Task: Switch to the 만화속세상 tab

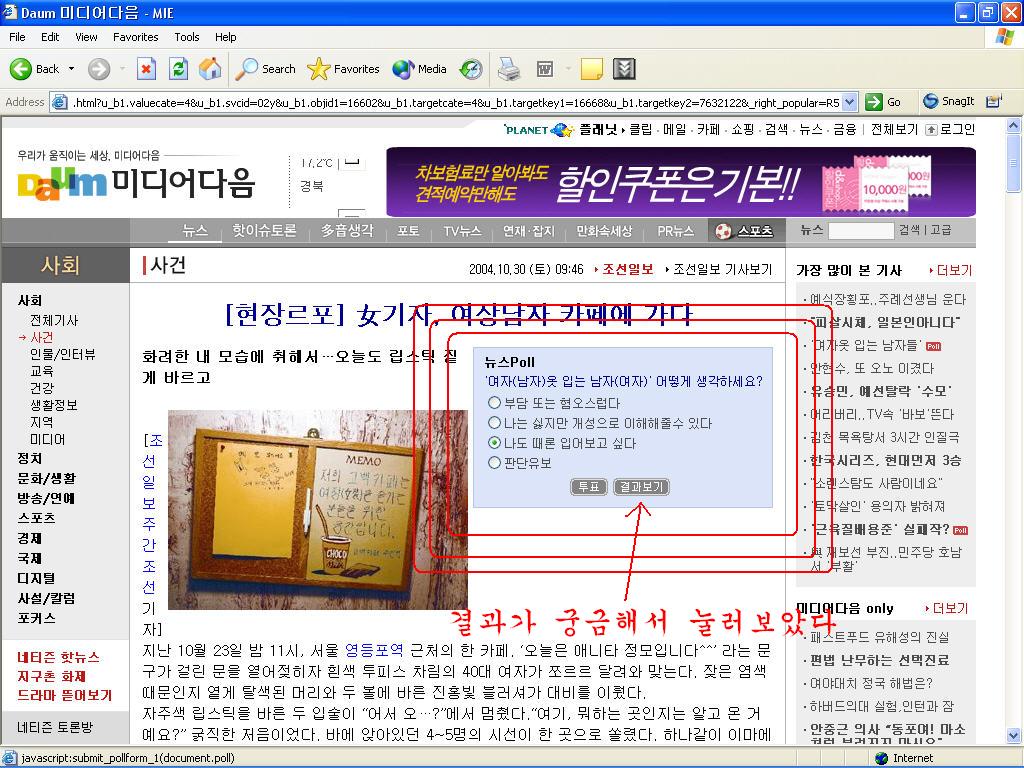Action: coord(604,231)
